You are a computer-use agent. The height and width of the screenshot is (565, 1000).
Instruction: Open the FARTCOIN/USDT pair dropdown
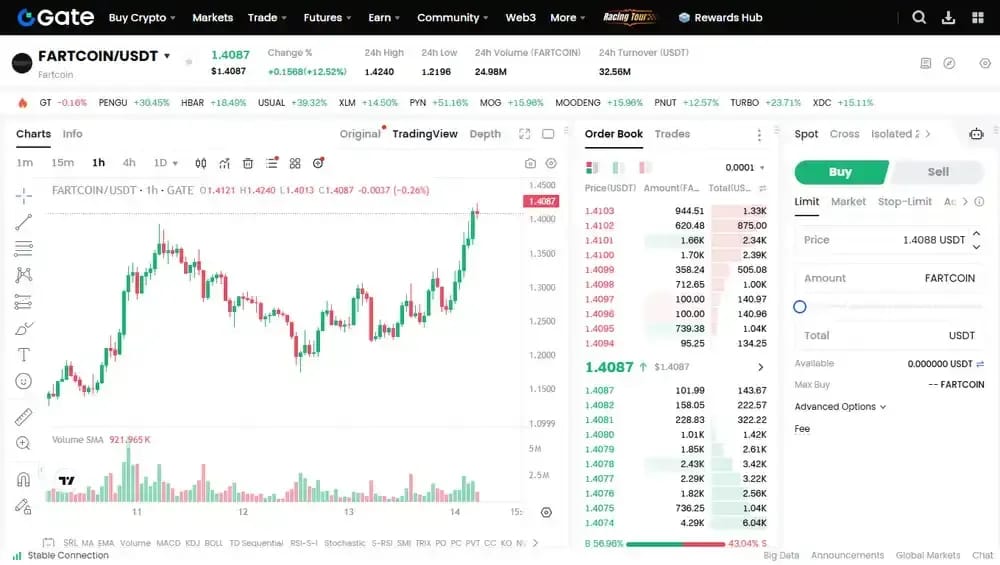point(167,56)
